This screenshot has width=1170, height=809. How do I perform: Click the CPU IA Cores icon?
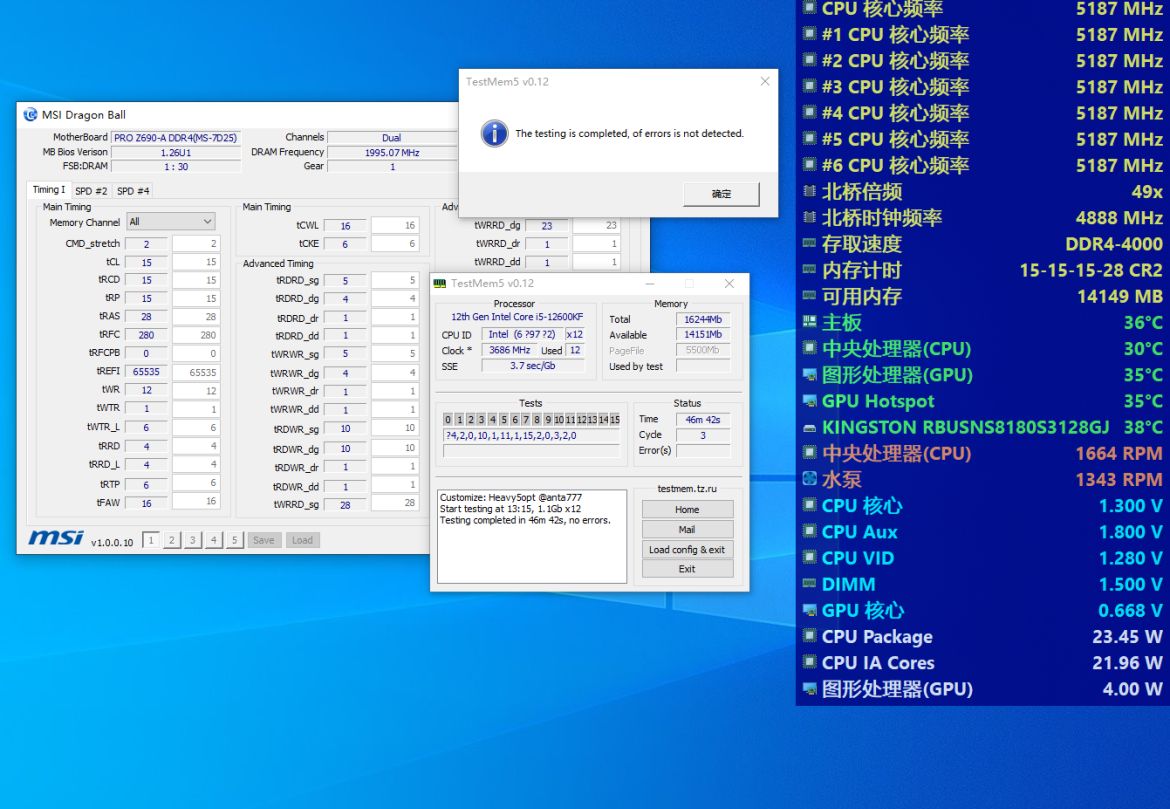(x=809, y=662)
